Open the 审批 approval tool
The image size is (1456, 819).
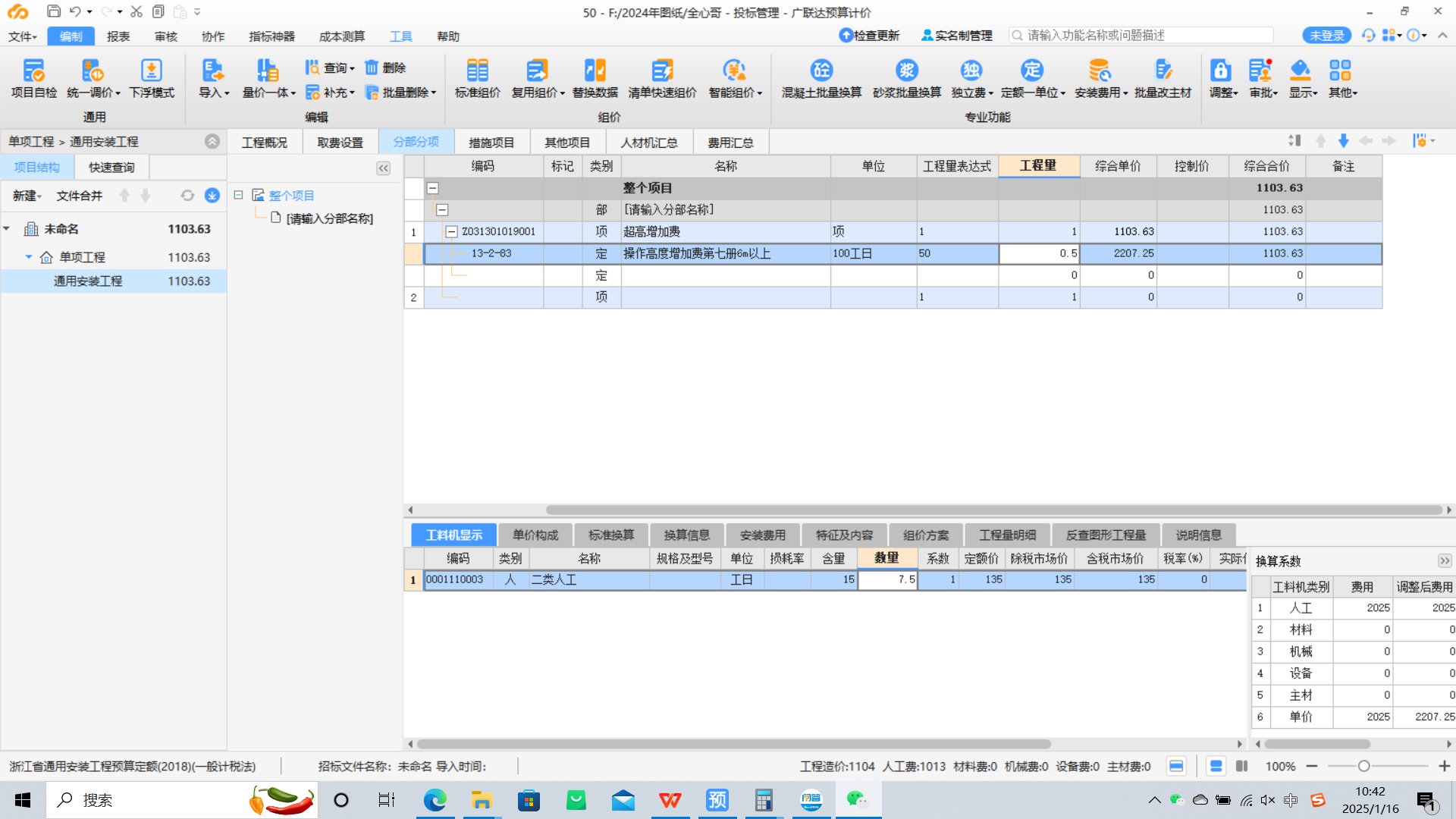1263,79
